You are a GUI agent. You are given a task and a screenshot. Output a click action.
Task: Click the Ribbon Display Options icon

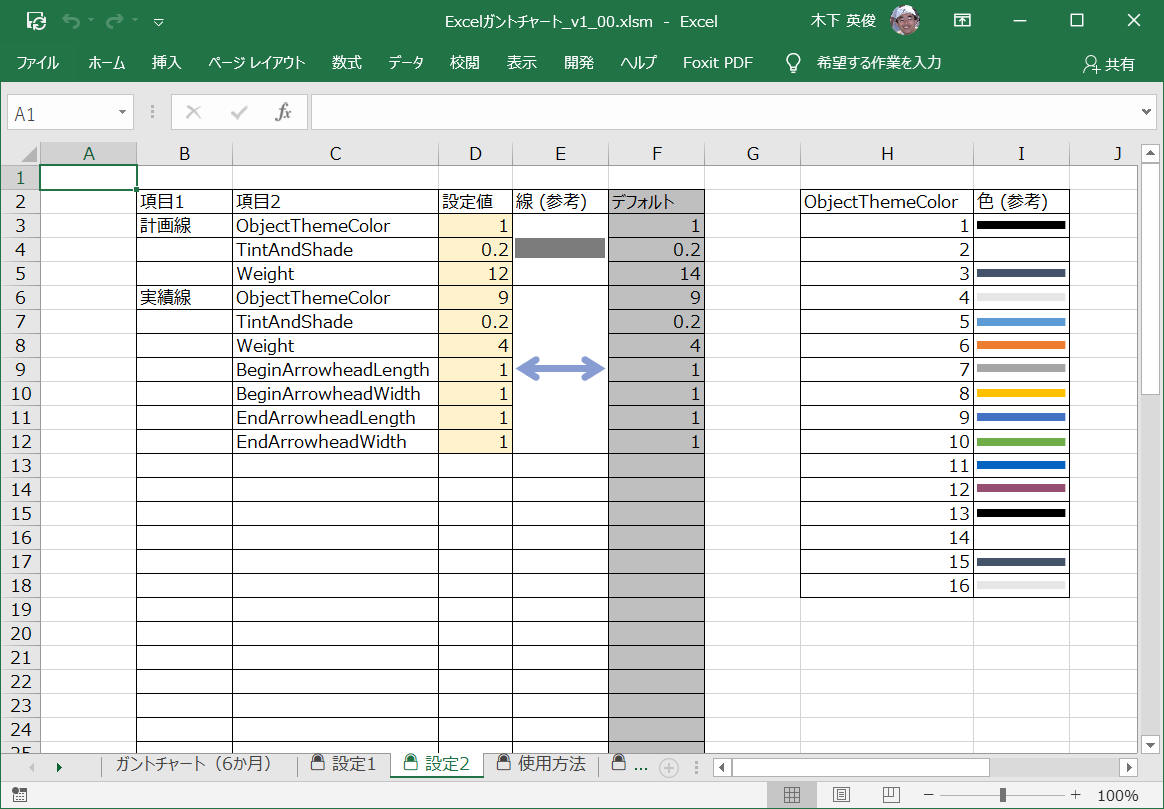962,20
